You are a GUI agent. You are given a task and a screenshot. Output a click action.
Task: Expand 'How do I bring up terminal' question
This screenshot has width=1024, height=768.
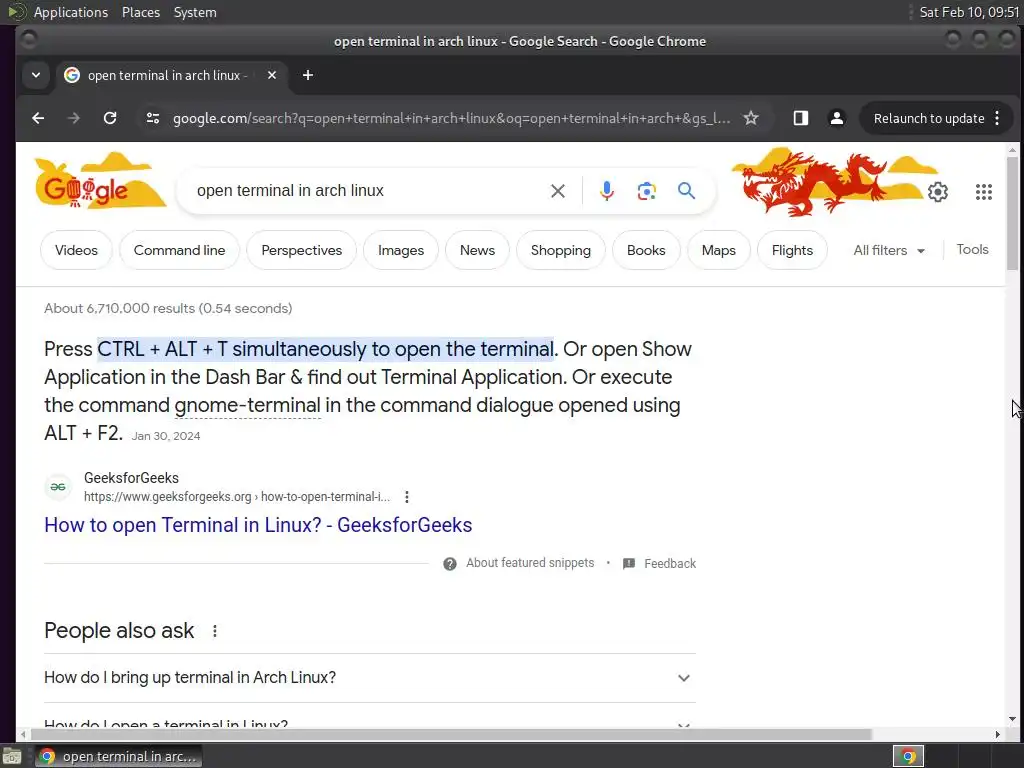point(370,678)
